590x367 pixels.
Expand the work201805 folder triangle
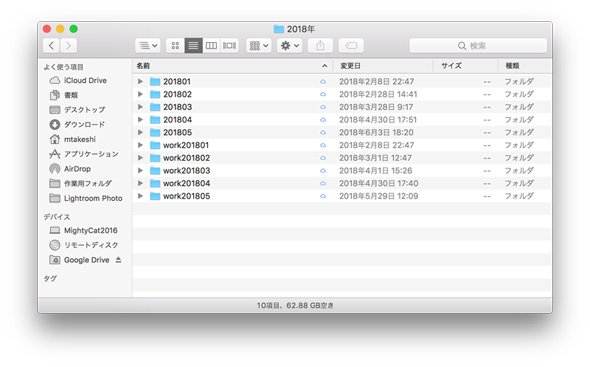click(140, 196)
